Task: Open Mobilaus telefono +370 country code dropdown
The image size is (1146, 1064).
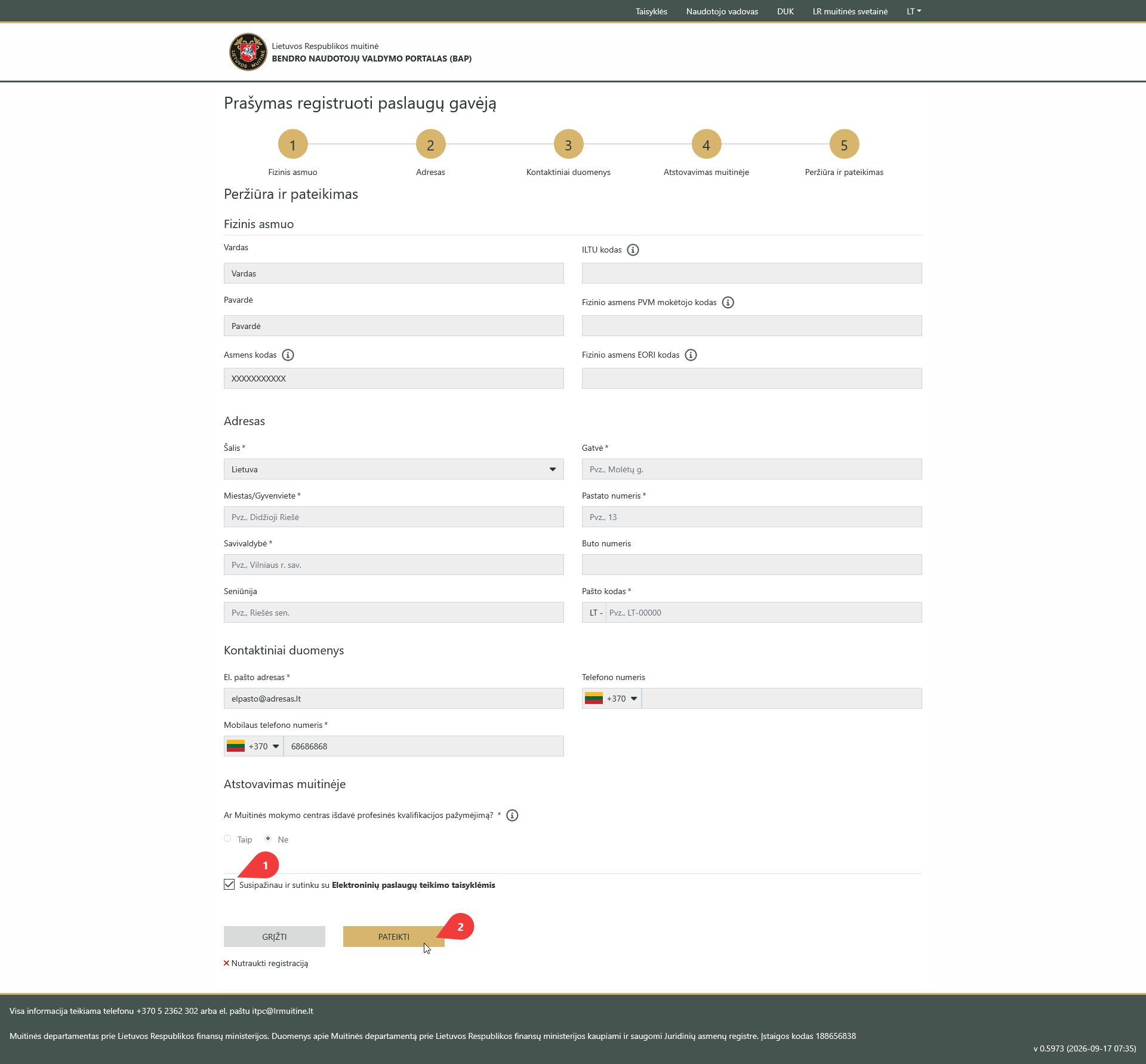Action: 254,746
